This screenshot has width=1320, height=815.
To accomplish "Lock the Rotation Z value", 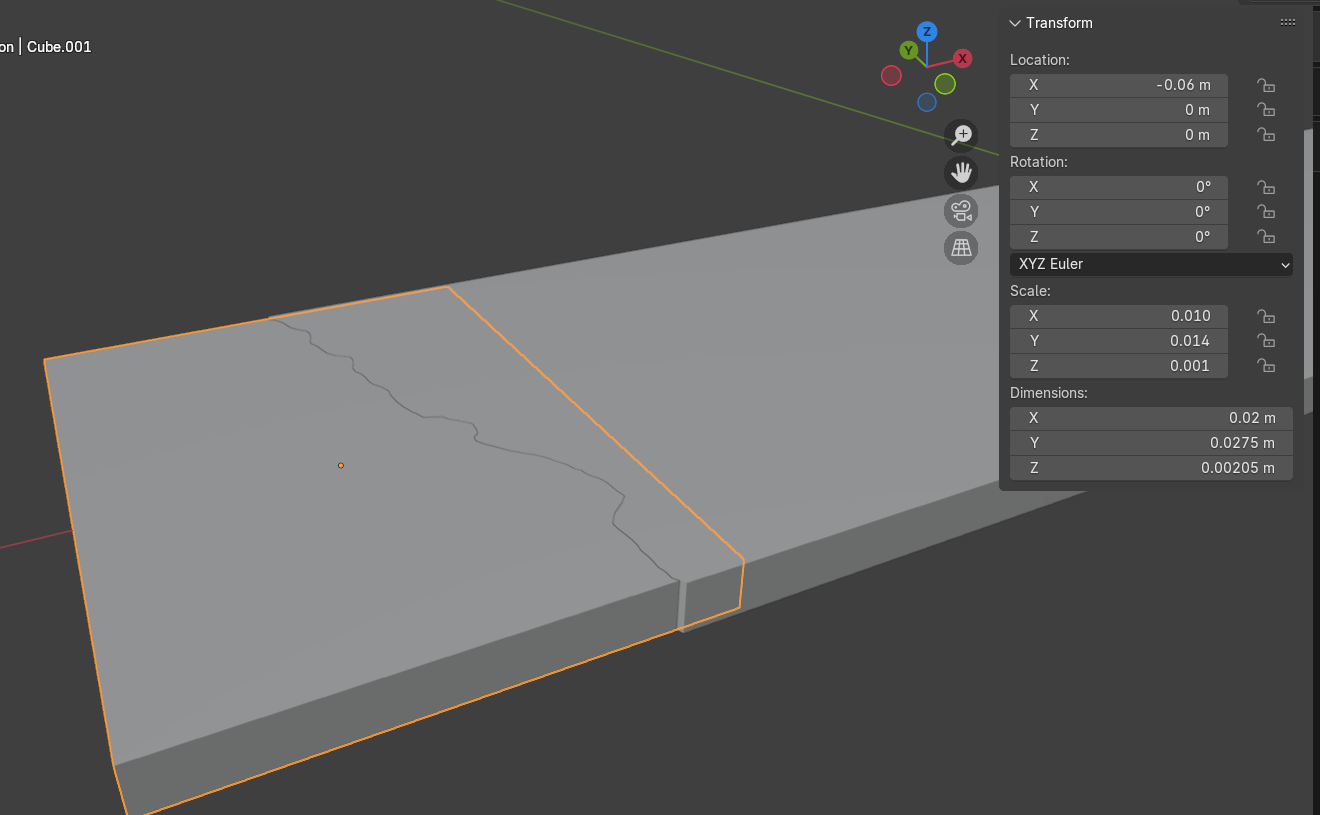I will click(1266, 237).
